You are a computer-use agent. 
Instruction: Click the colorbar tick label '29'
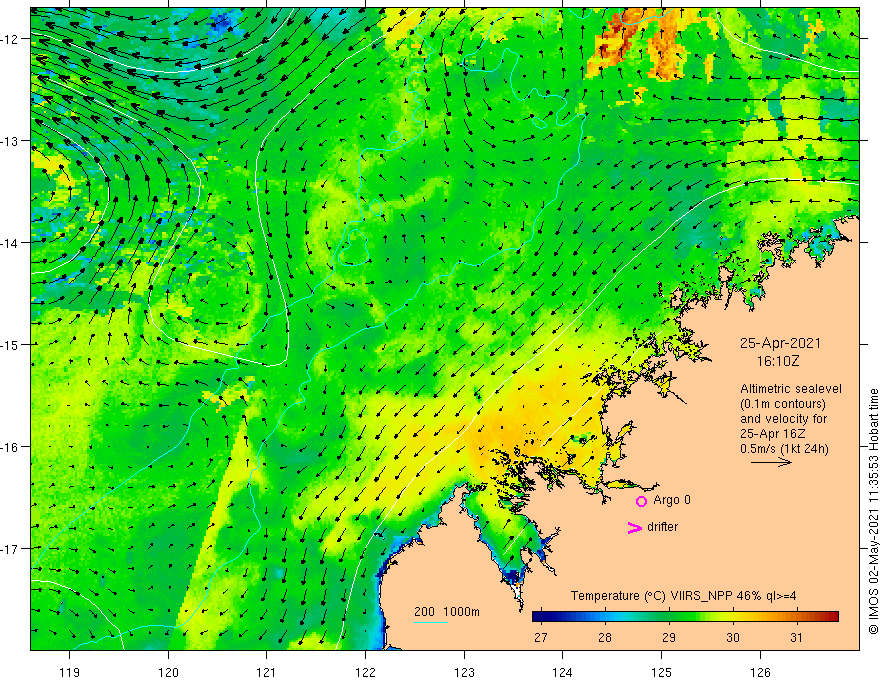tap(668, 637)
